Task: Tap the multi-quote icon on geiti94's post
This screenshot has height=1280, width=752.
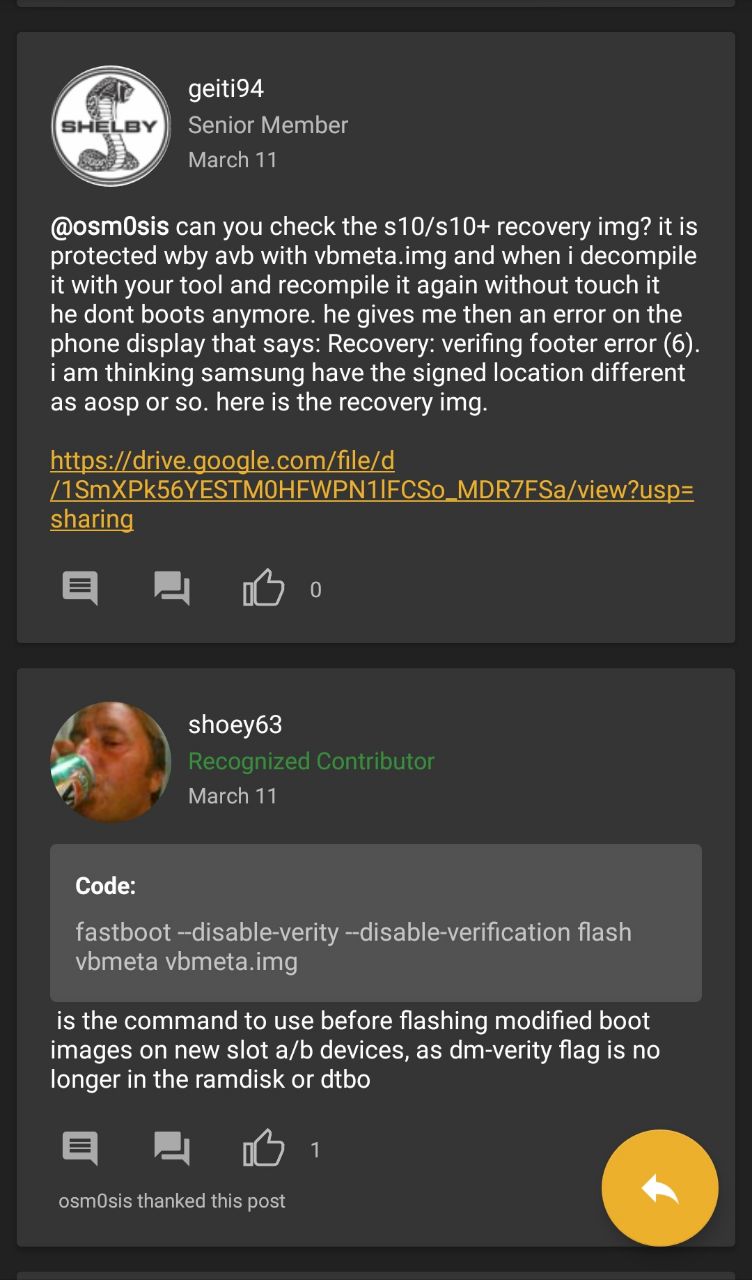Action: 172,588
